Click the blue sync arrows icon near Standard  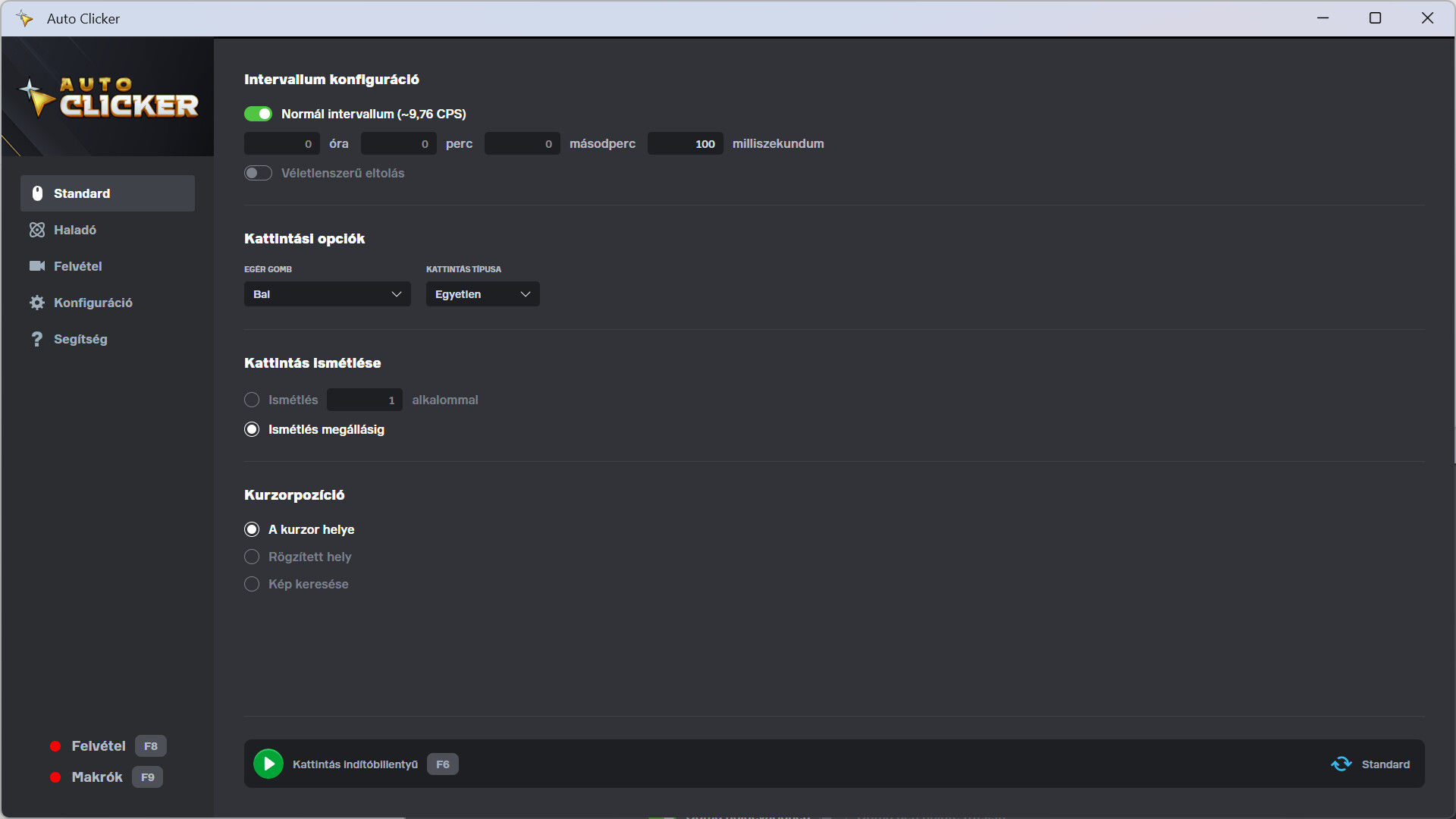[1341, 764]
